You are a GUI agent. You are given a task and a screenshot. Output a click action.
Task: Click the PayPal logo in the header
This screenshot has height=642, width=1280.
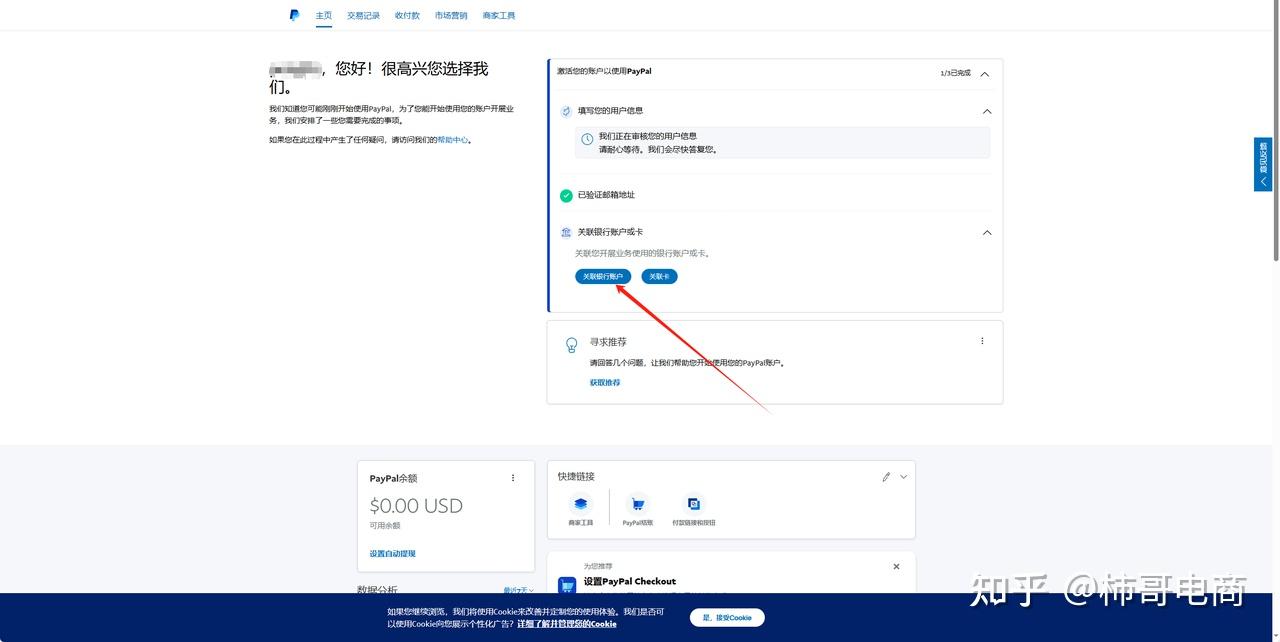click(x=295, y=15)
